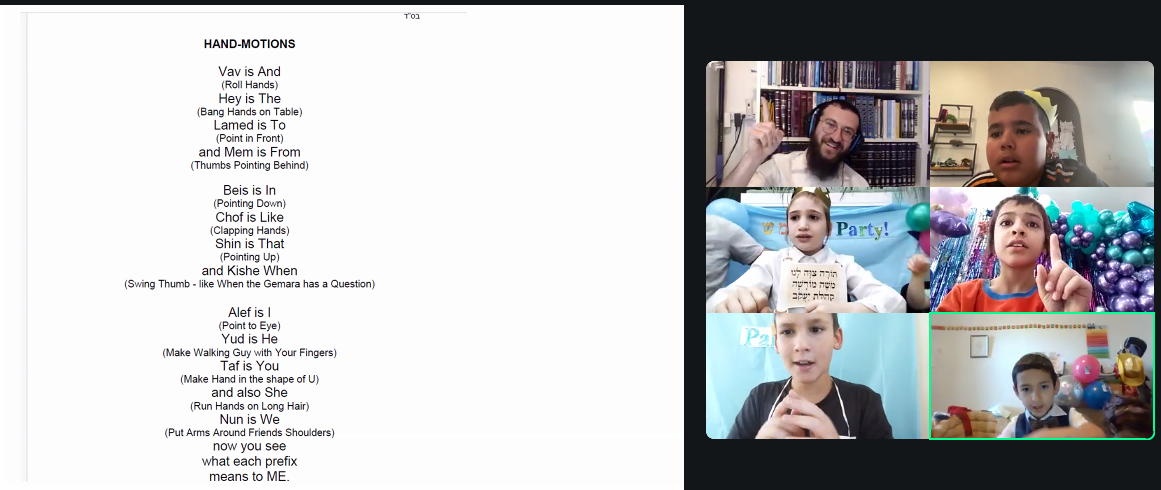This screenshot has height=490, width=1161.
Task: Click the line "Chof is Like"
Action: [x=249, y=218]
